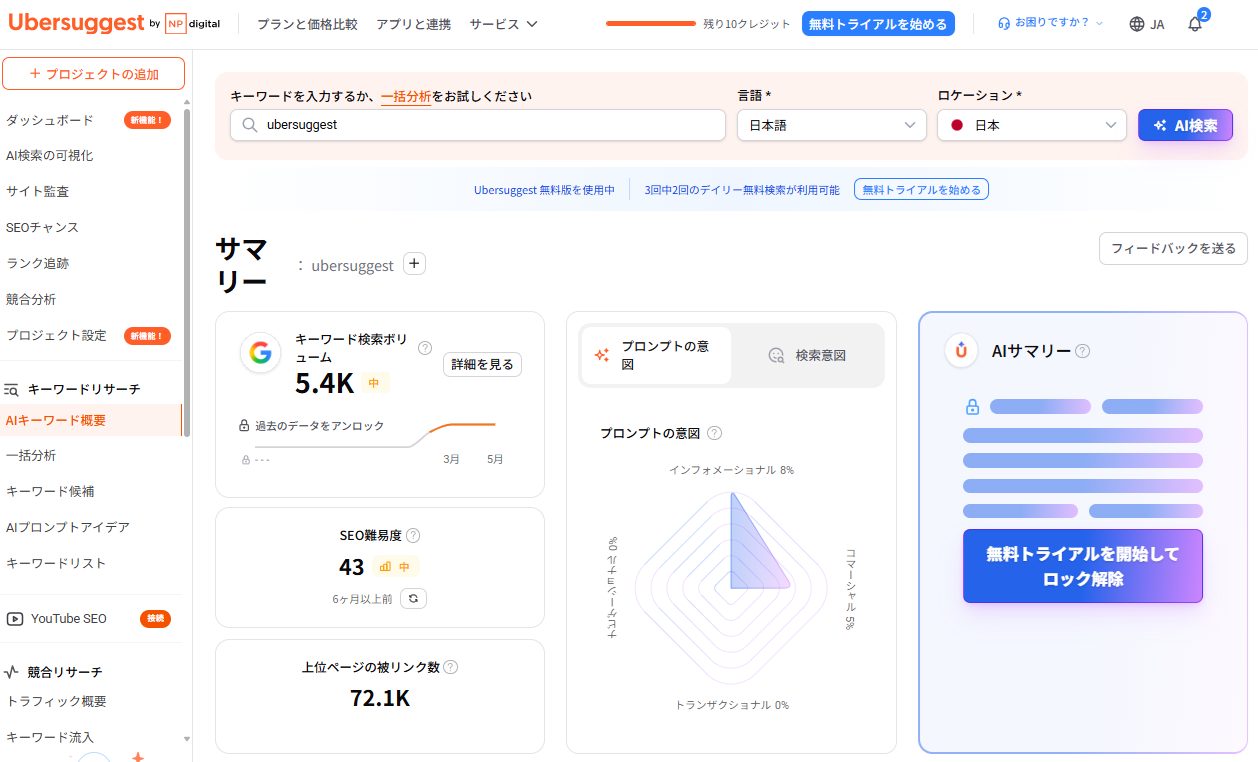The image size is (1258, 762).
Task: Open ランク追跡 in the sidebar
Action: [x=38, y=264]
